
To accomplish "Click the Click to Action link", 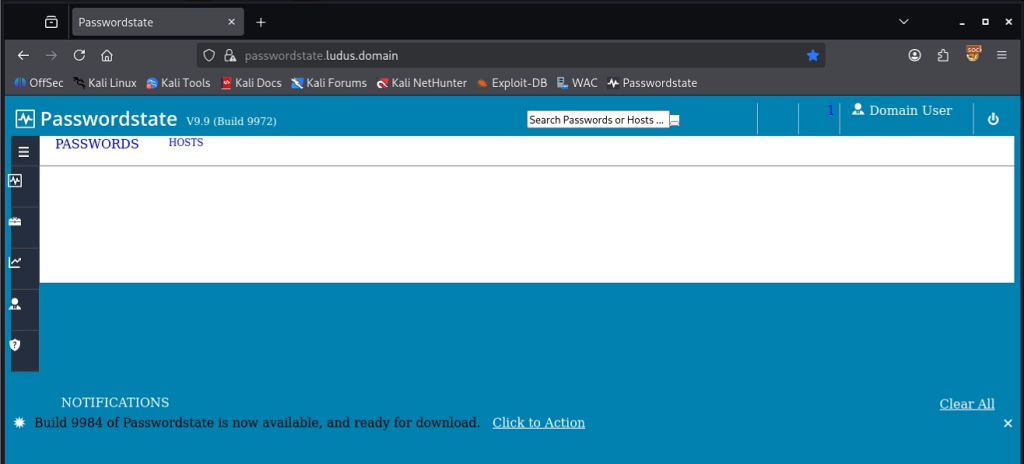I will [x=539, y=423].
